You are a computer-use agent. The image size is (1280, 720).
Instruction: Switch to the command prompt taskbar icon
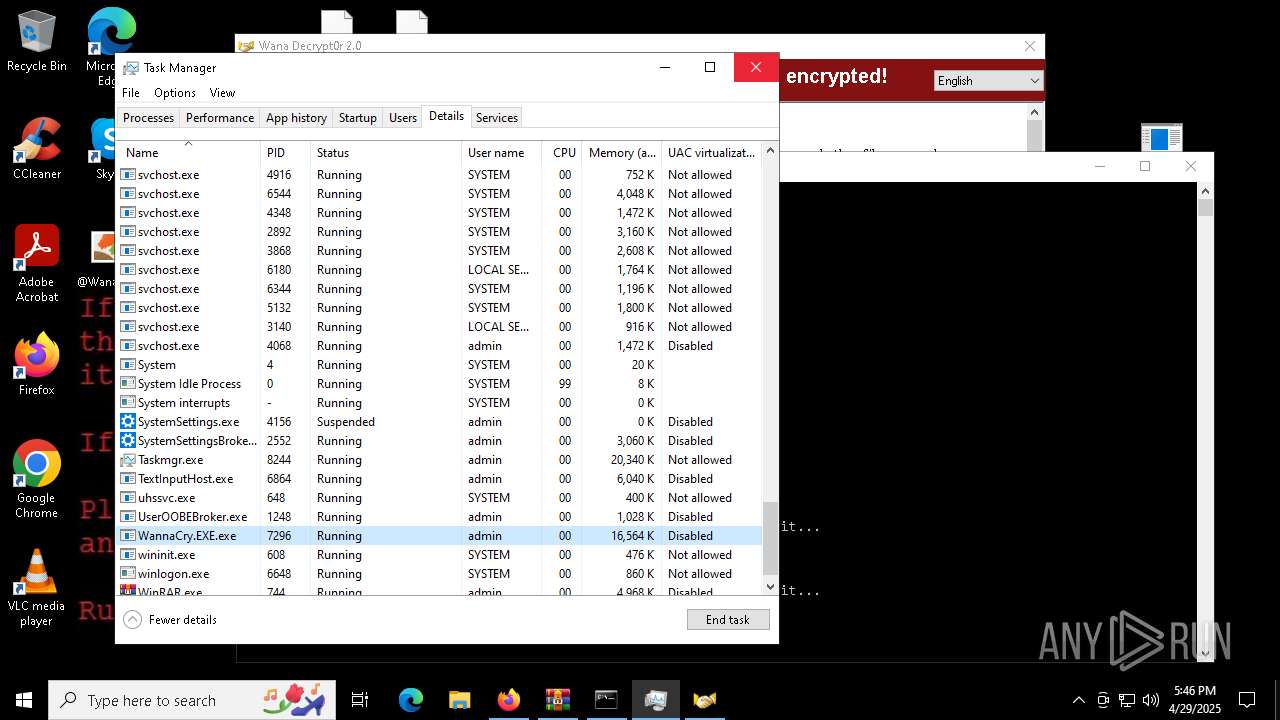click(606, 700)
